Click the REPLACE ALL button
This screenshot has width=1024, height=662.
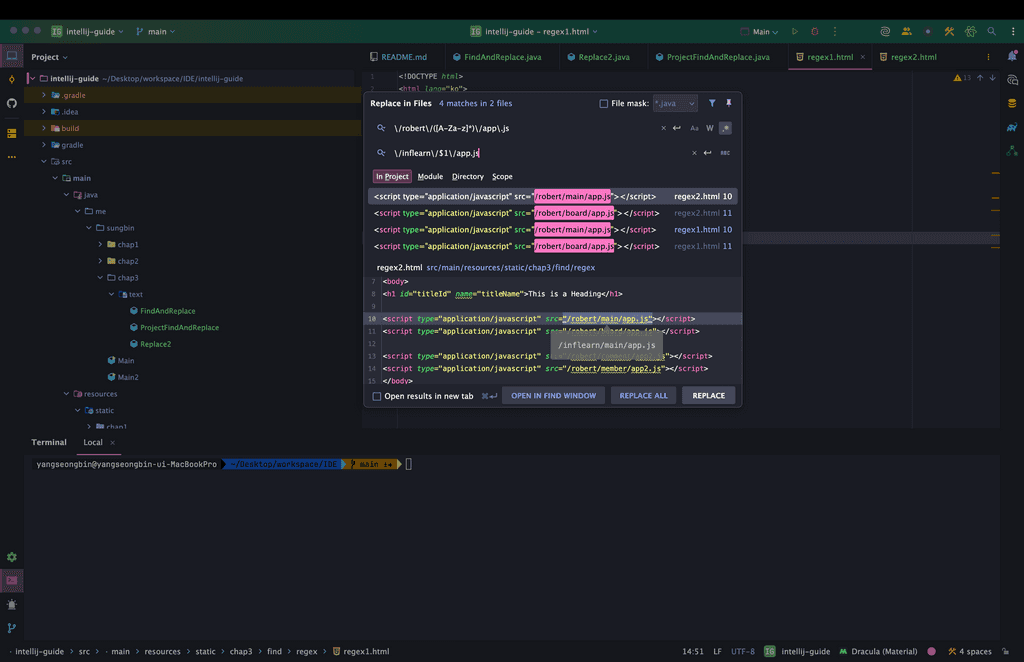[x=643, y=396]
